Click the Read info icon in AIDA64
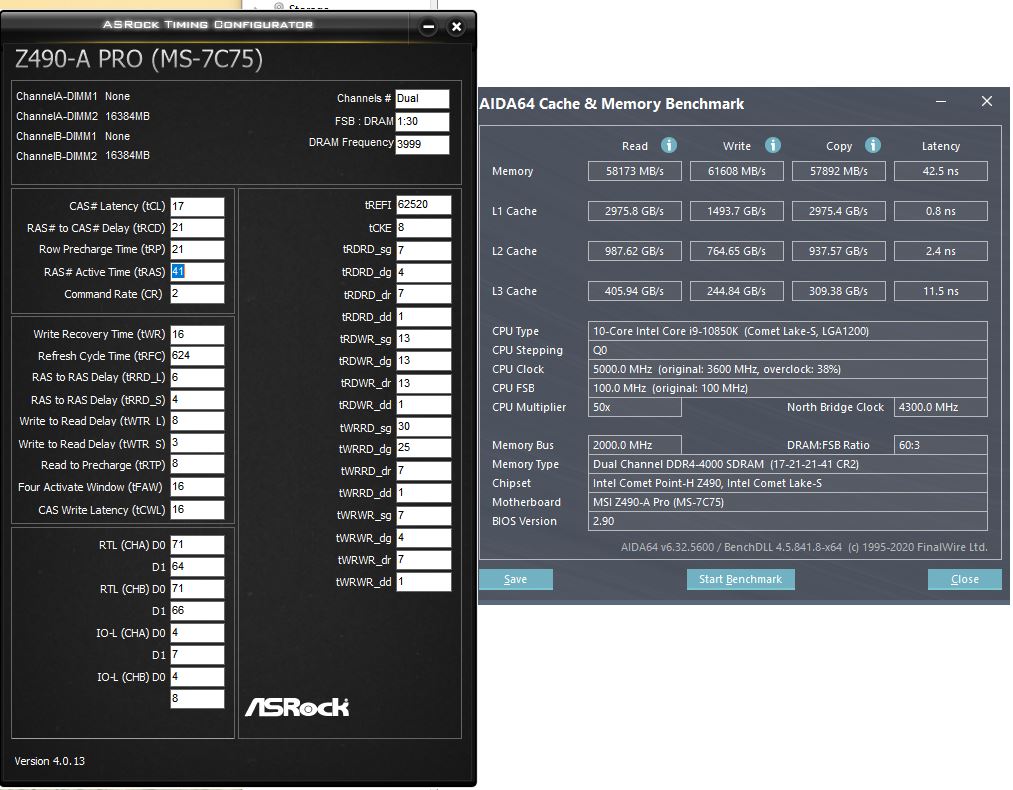 (x=669, y=145)
